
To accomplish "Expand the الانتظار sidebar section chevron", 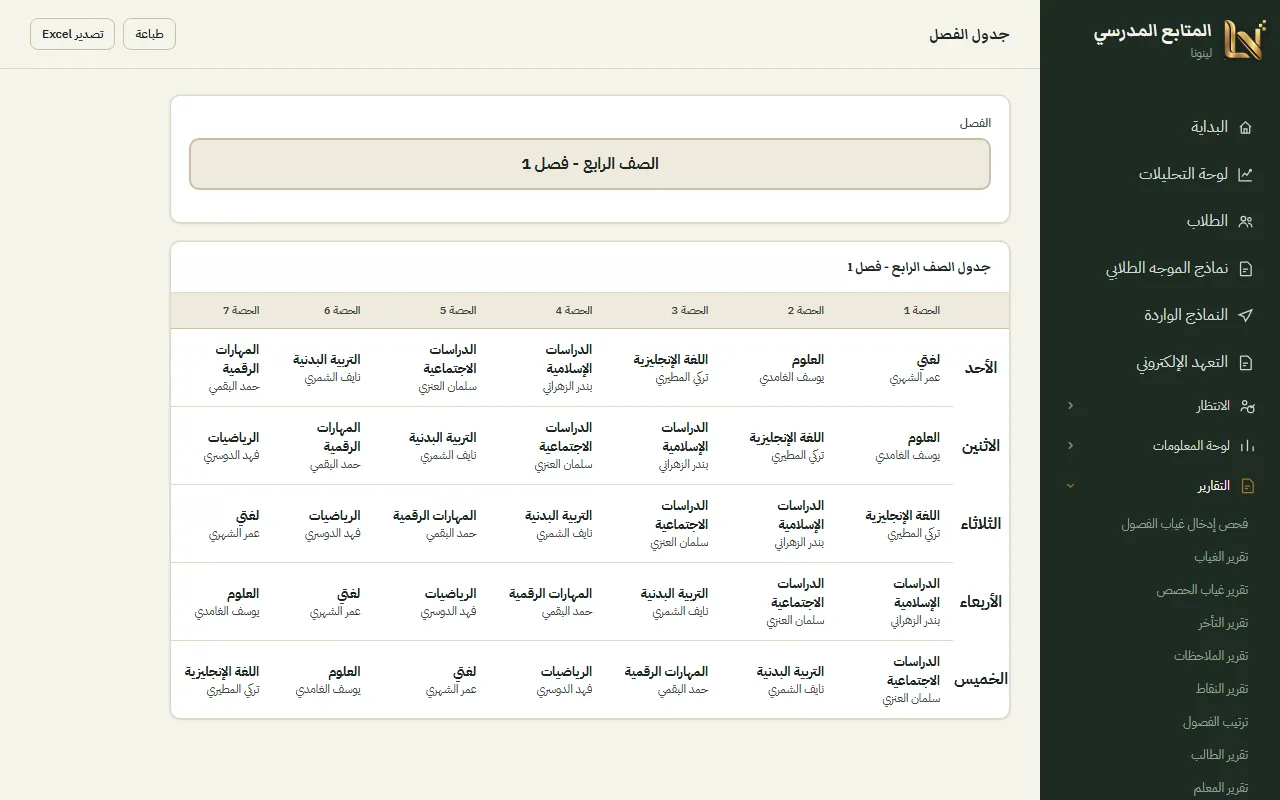I will coord(1070,406).
